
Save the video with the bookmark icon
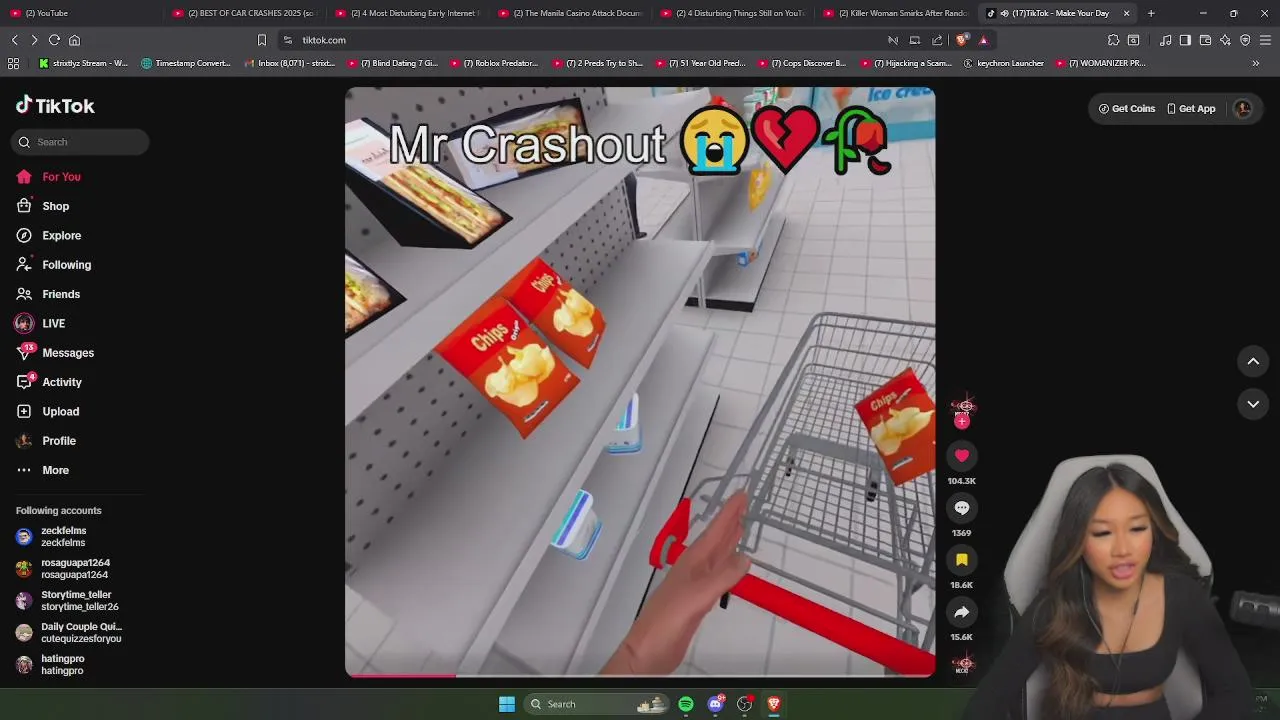pos(961,560)
